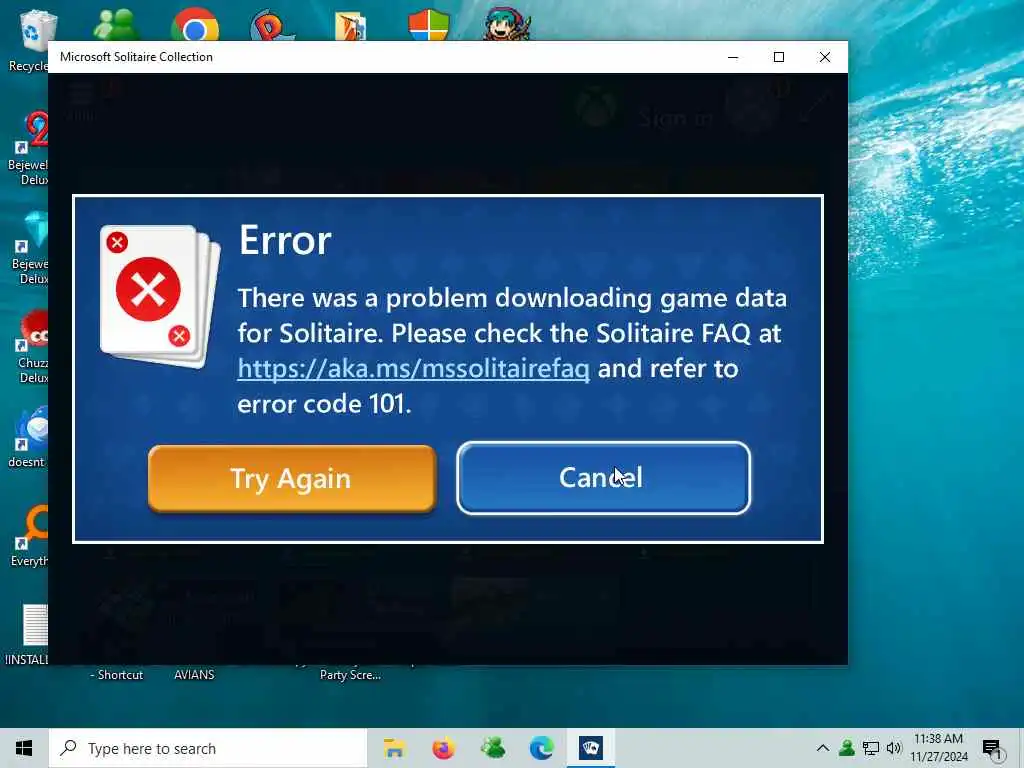
Task: Open File Explorer from the taskbar
Action: (394, 748)
